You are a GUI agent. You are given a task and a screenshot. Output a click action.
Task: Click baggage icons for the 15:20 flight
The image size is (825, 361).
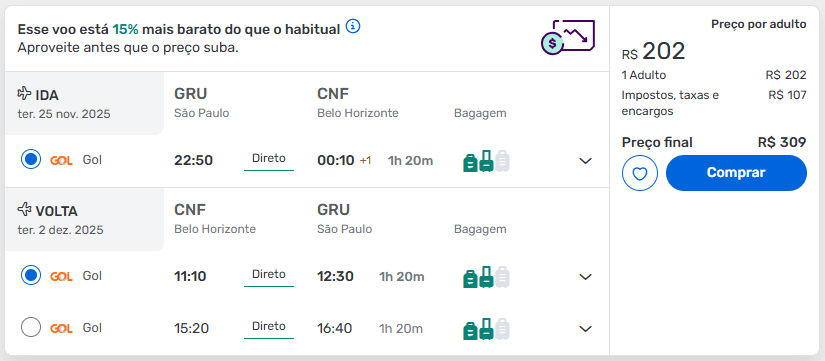tap(487, 329)
